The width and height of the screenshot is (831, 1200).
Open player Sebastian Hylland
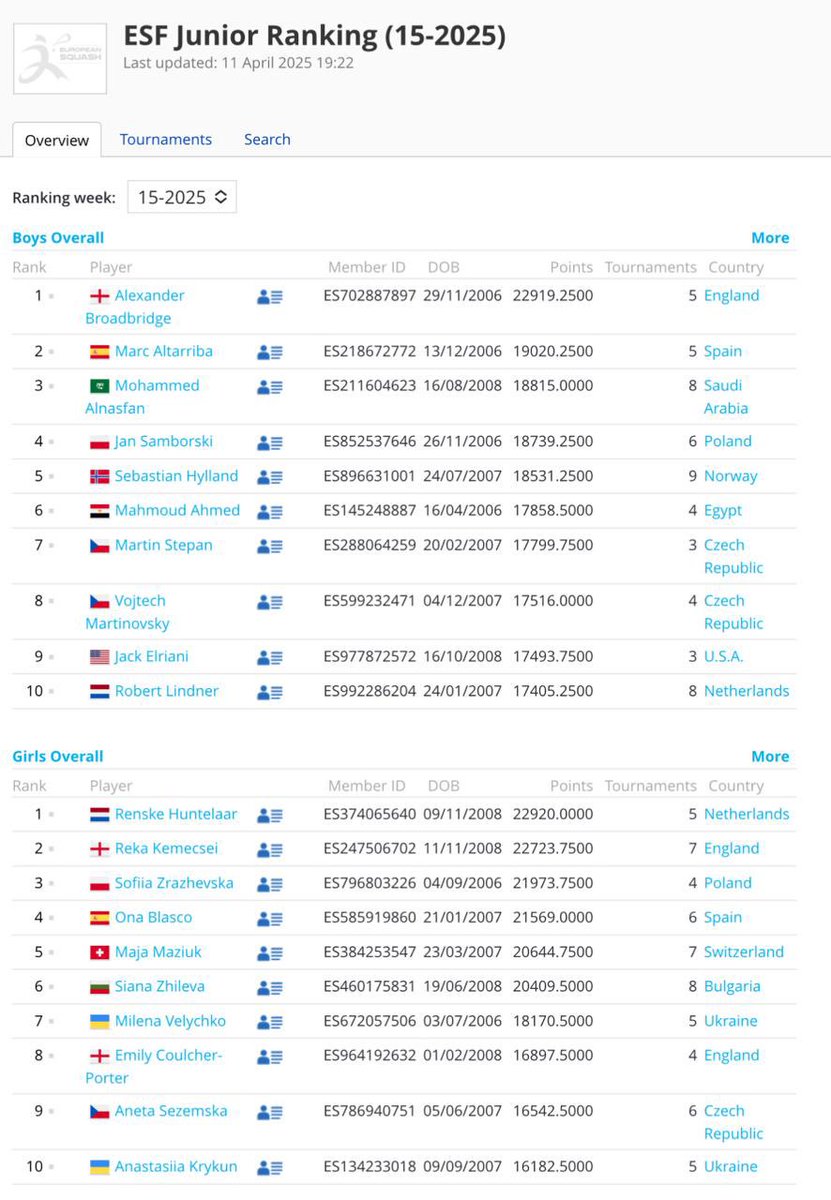[177, 476]
